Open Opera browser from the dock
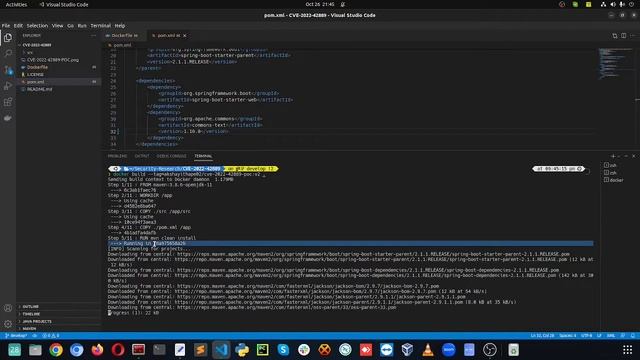 [x=118, y=350]
